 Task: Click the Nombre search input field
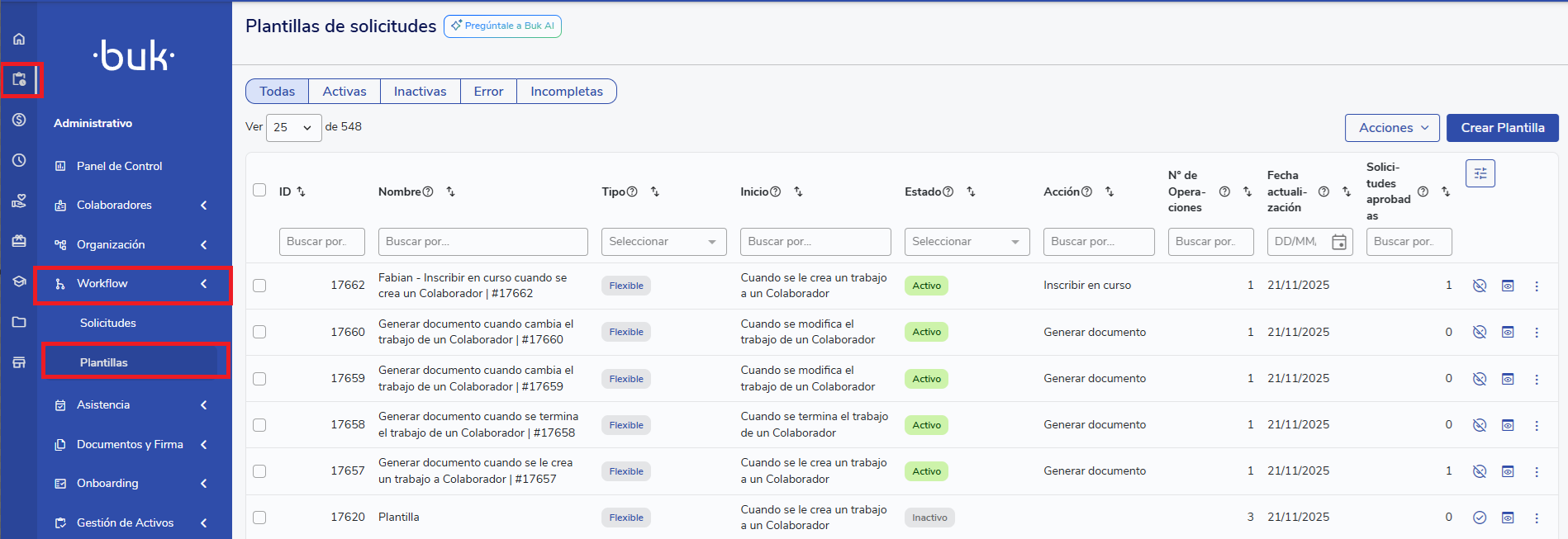[482, 242]
